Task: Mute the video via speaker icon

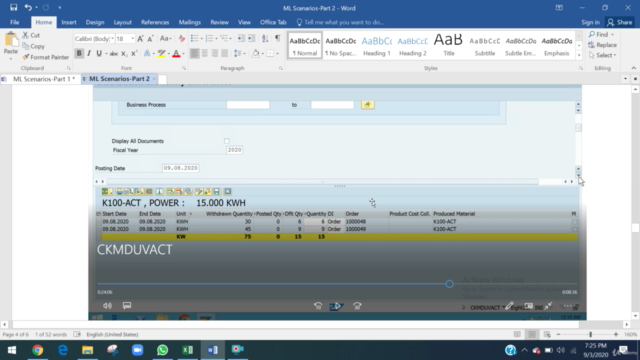Action: 107,305
